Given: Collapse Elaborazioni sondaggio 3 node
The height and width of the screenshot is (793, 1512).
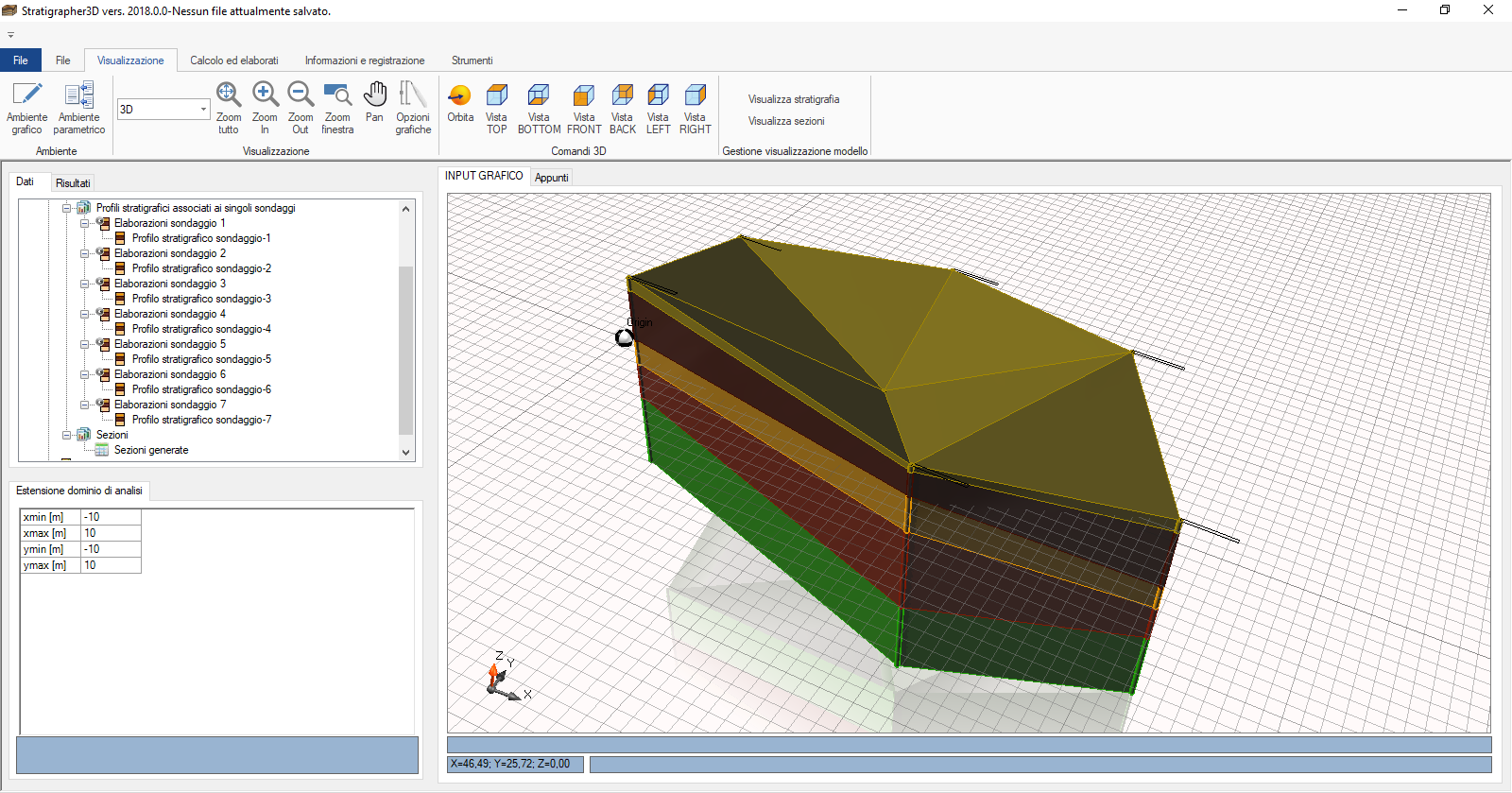Looking at the screenshot, I should pos(85,284).
